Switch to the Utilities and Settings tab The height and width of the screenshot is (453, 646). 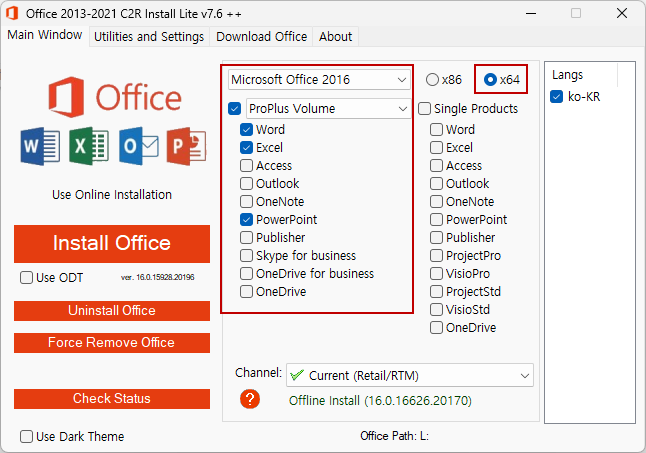[149, 37]
